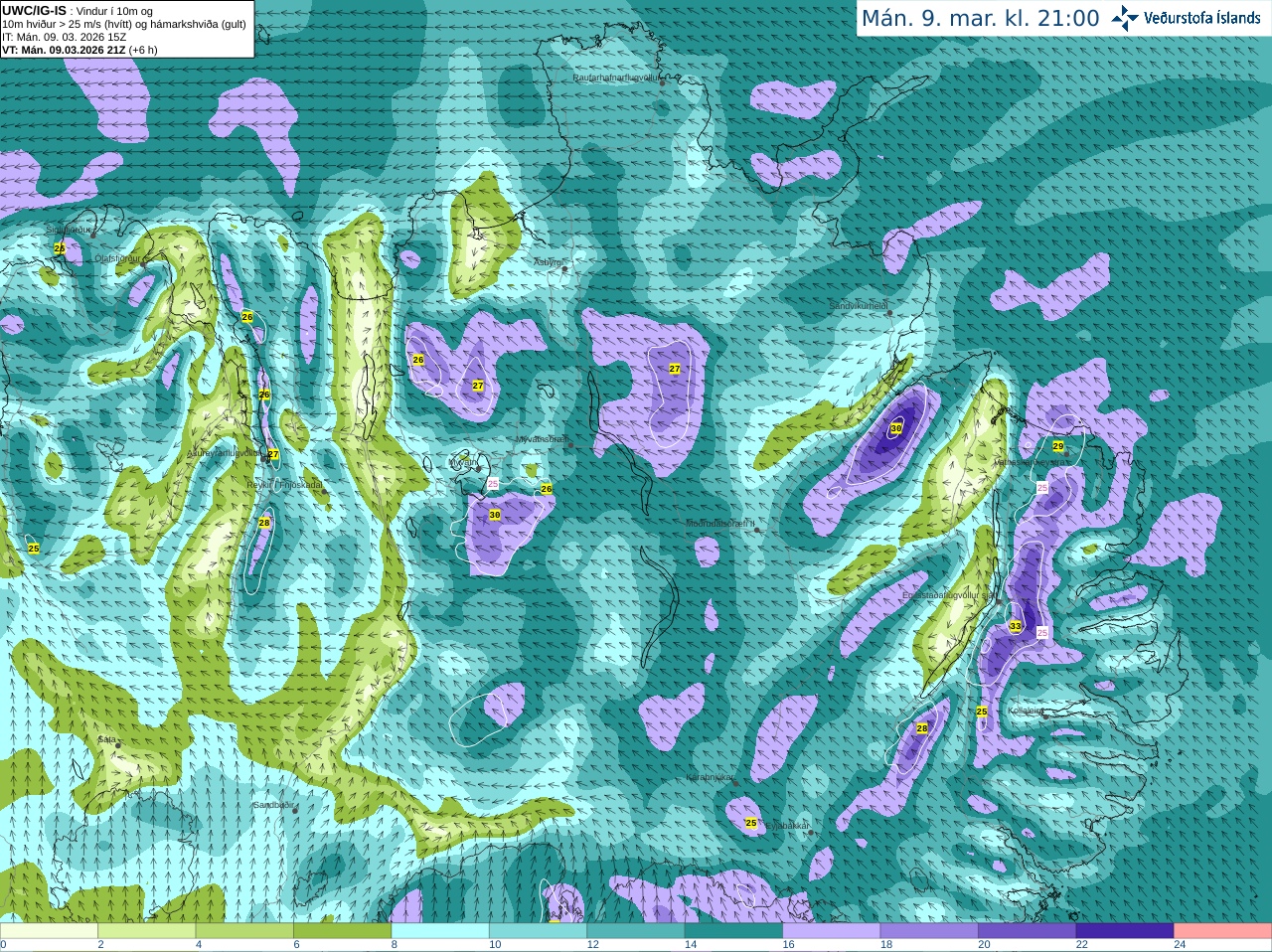Click the Eyjabakkar station label

pos(790,826)
